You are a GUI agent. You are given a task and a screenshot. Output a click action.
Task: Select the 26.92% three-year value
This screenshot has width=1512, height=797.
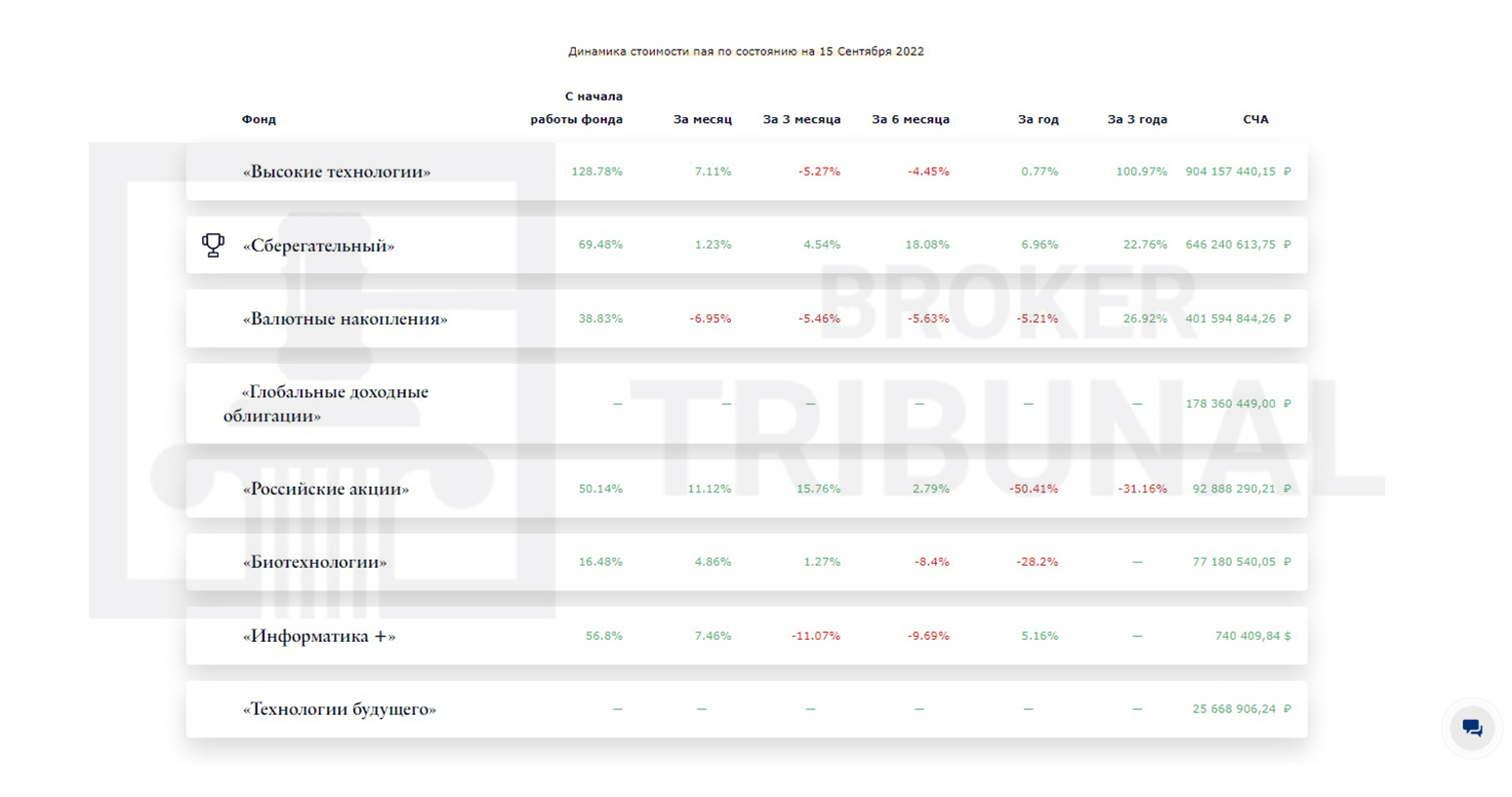1145,319
